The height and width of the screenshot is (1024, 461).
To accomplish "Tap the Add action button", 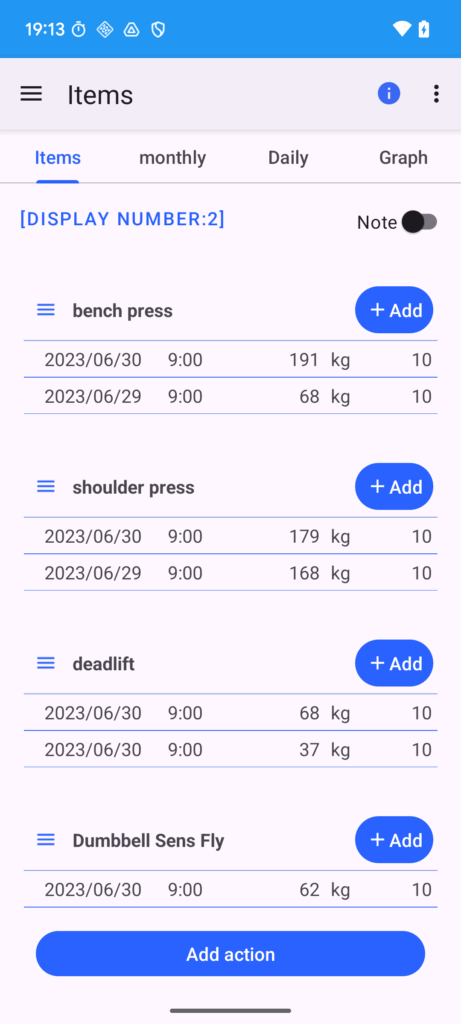I will [230, 954].
